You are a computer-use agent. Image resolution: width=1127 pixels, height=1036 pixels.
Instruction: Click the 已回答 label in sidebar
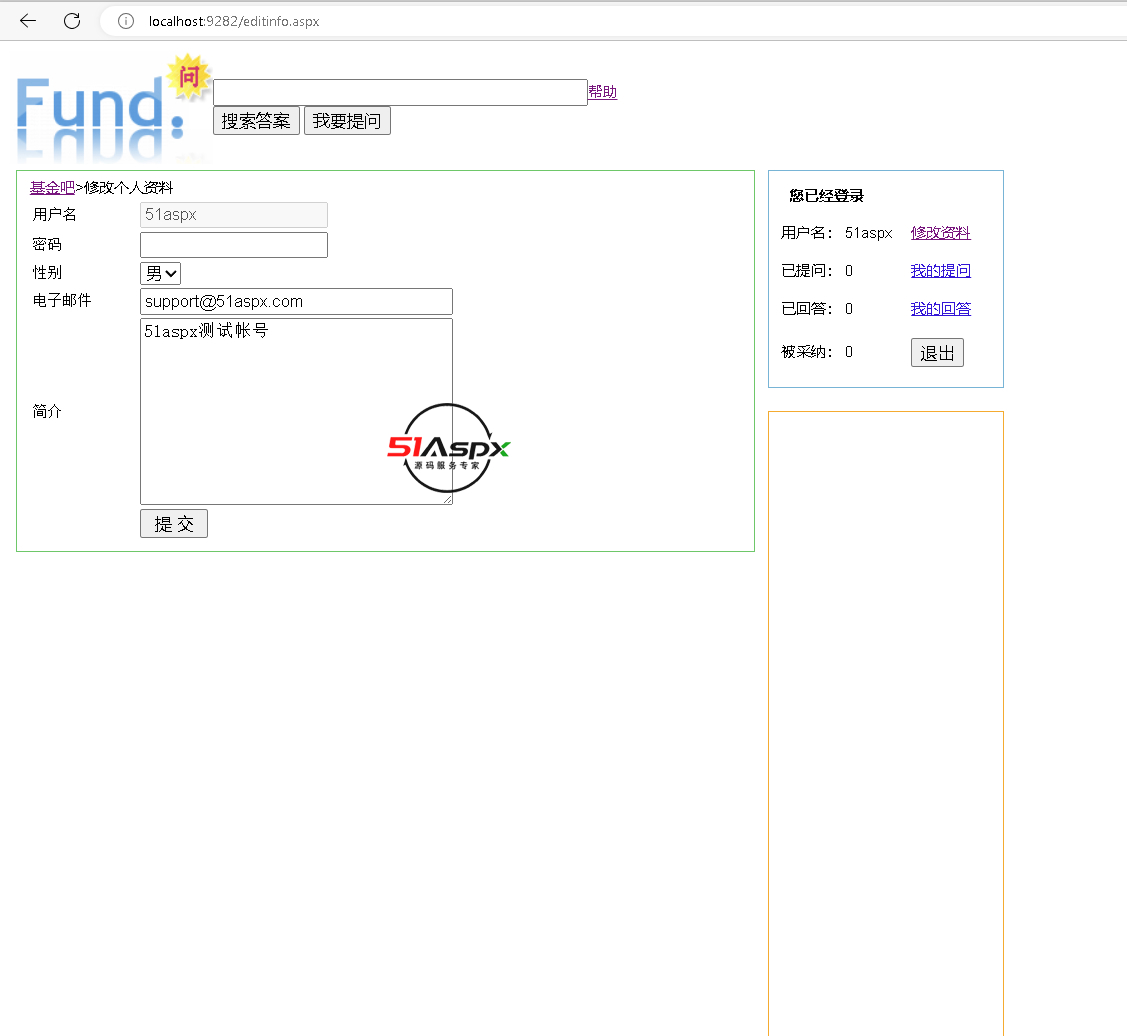pyautogui.click(x=806, y=309)
